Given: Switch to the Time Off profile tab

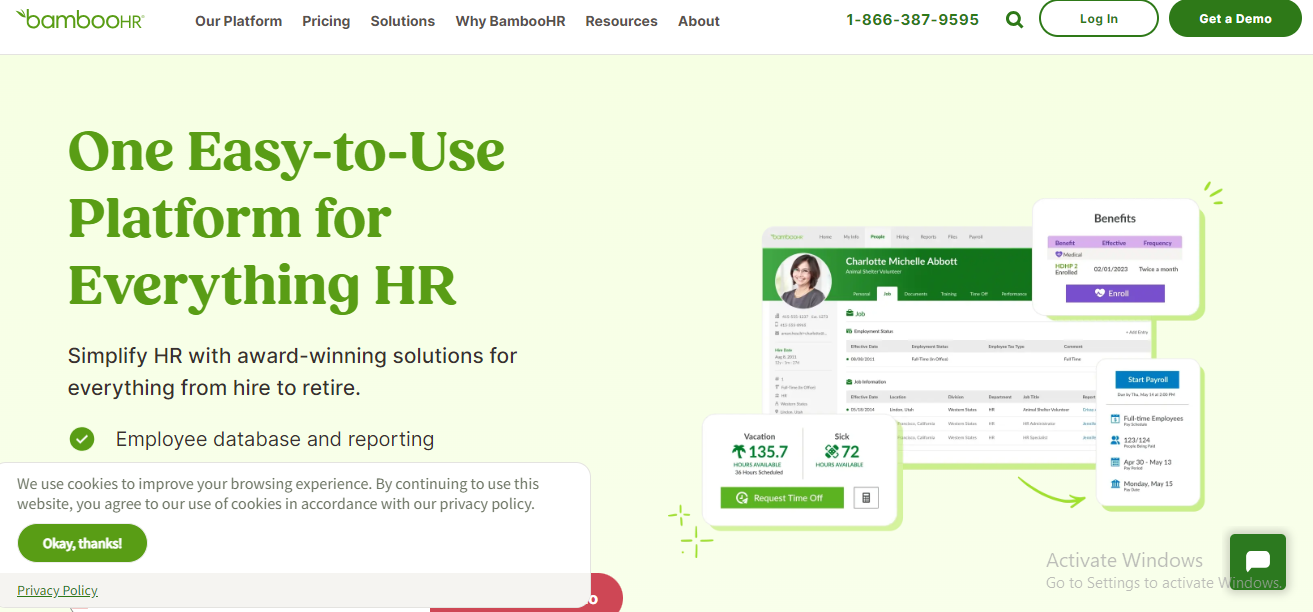Looking at the screenshot, I should tap(979, 294).
